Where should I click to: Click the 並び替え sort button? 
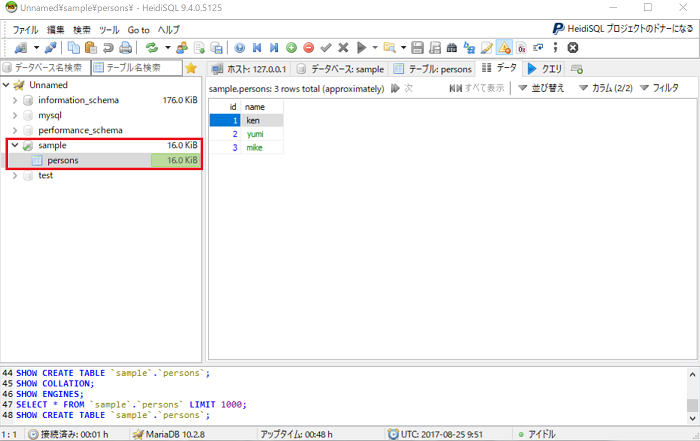541,88
